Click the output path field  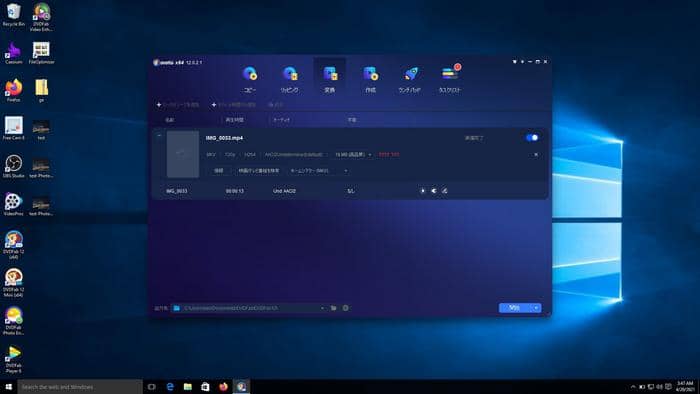click(250, 308)
